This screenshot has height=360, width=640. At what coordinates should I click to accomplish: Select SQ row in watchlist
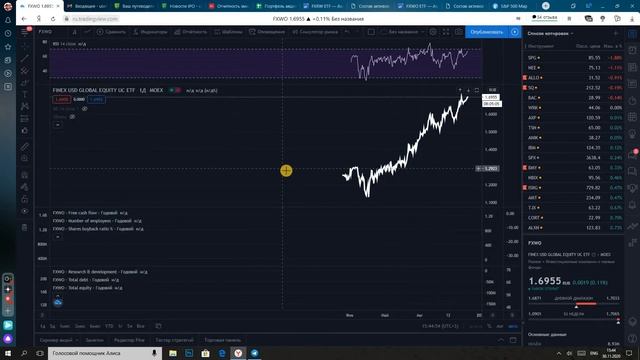[573, 88]
